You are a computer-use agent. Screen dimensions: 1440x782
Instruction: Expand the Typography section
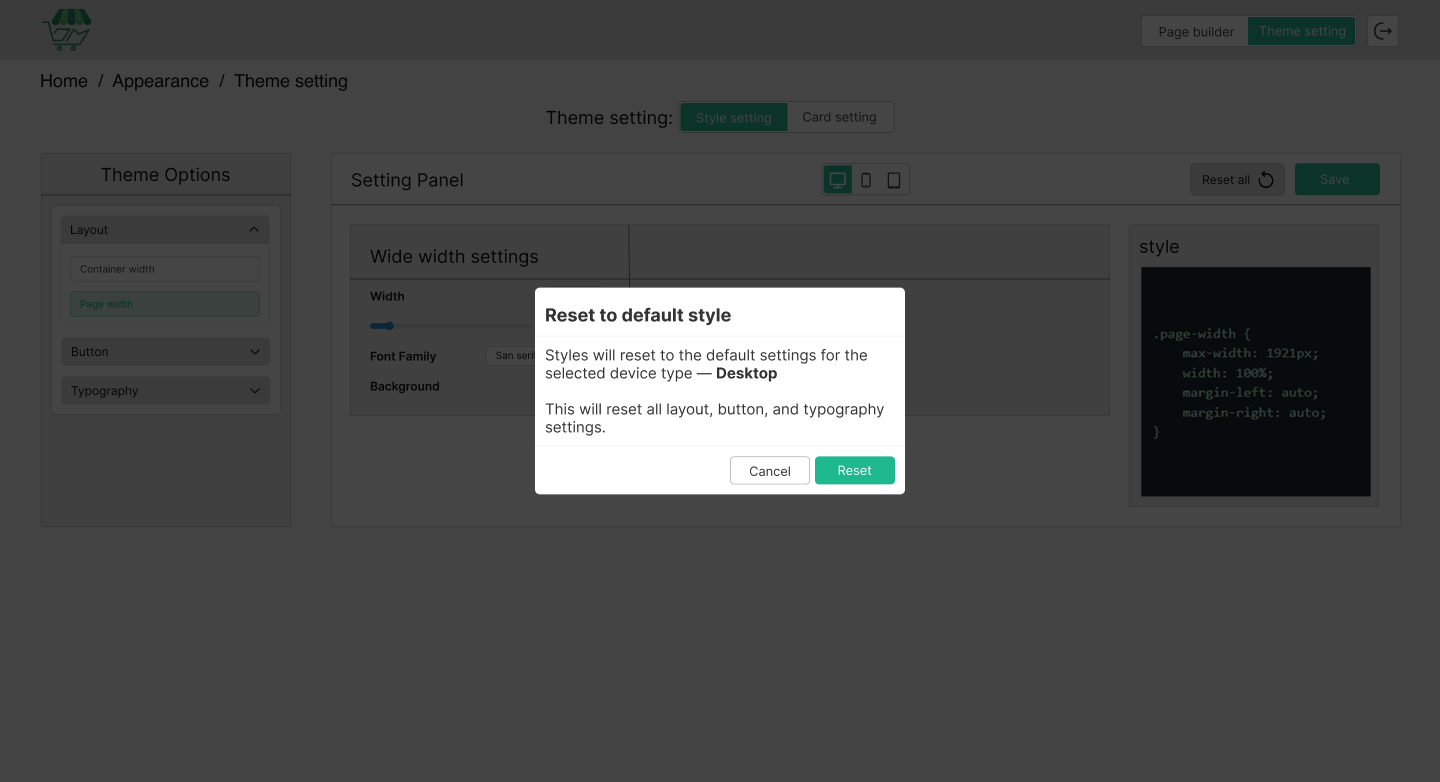165,391
